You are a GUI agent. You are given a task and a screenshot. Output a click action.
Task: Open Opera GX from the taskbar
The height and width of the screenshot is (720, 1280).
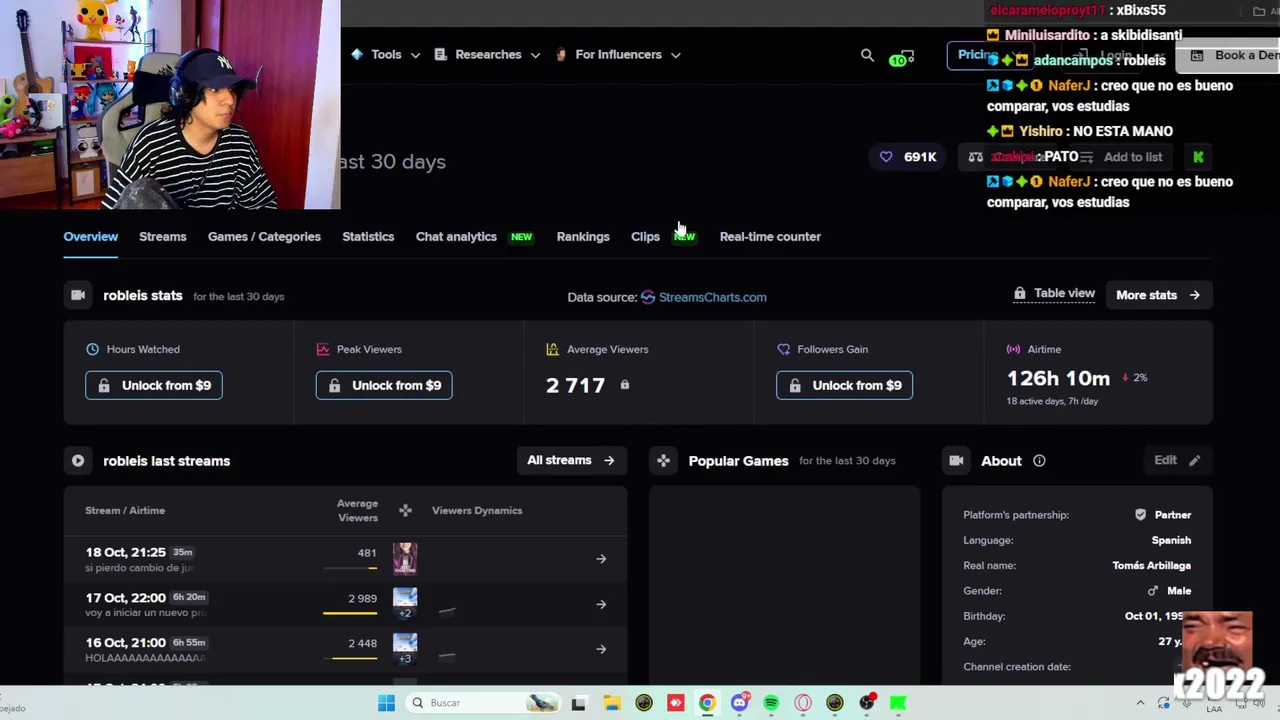click(803, 703)
